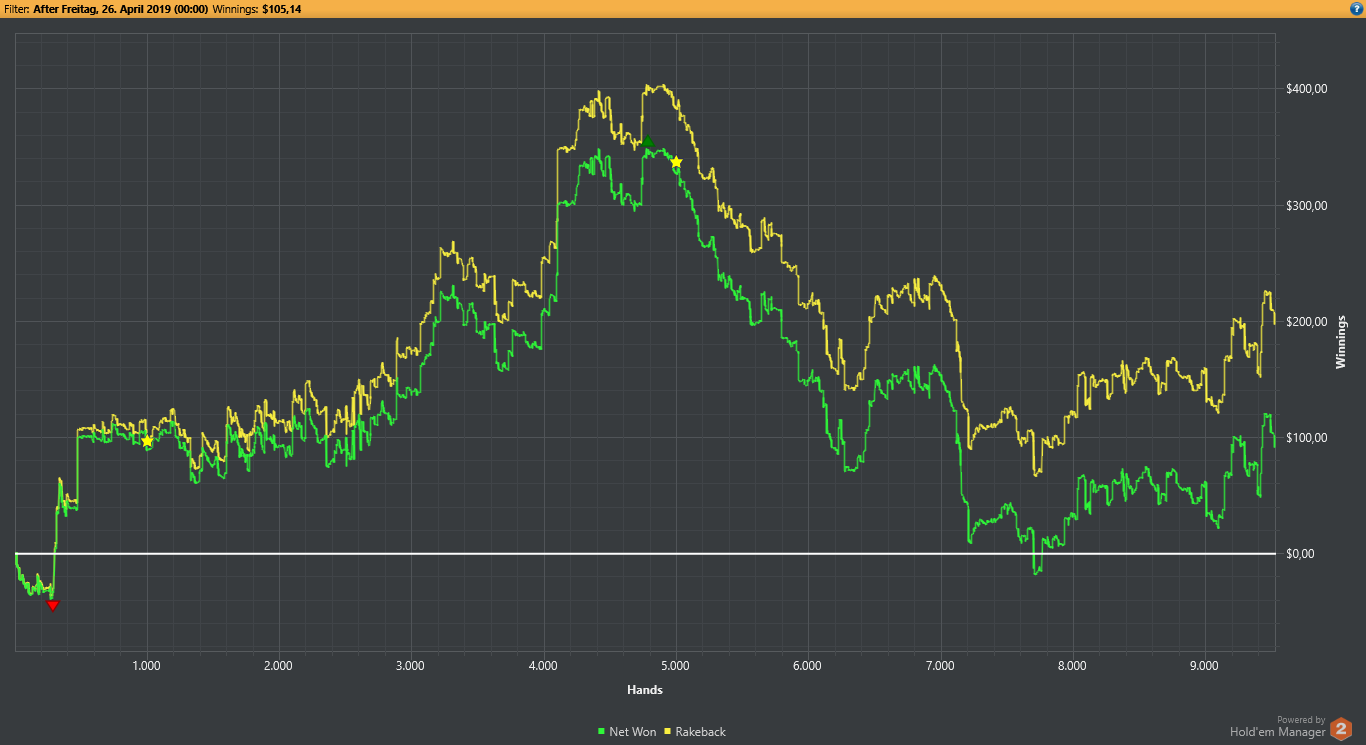Click the 'Filter:' label in the header
The width and height of the screenshot is (1366, 745).
click(18, 9)
